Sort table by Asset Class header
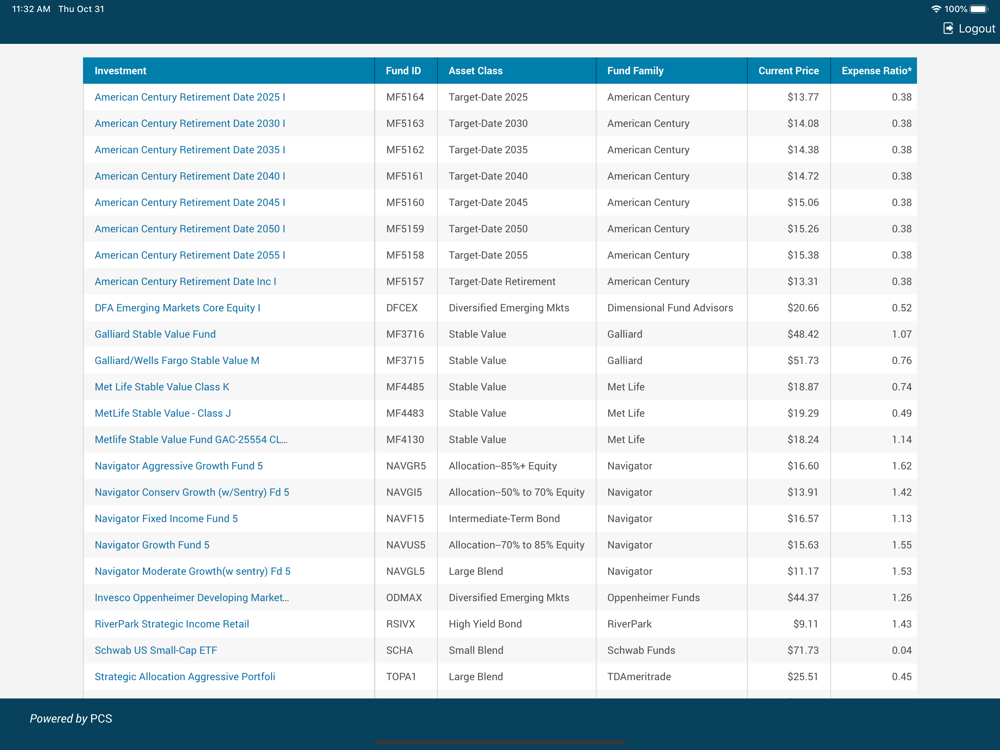 476,71
